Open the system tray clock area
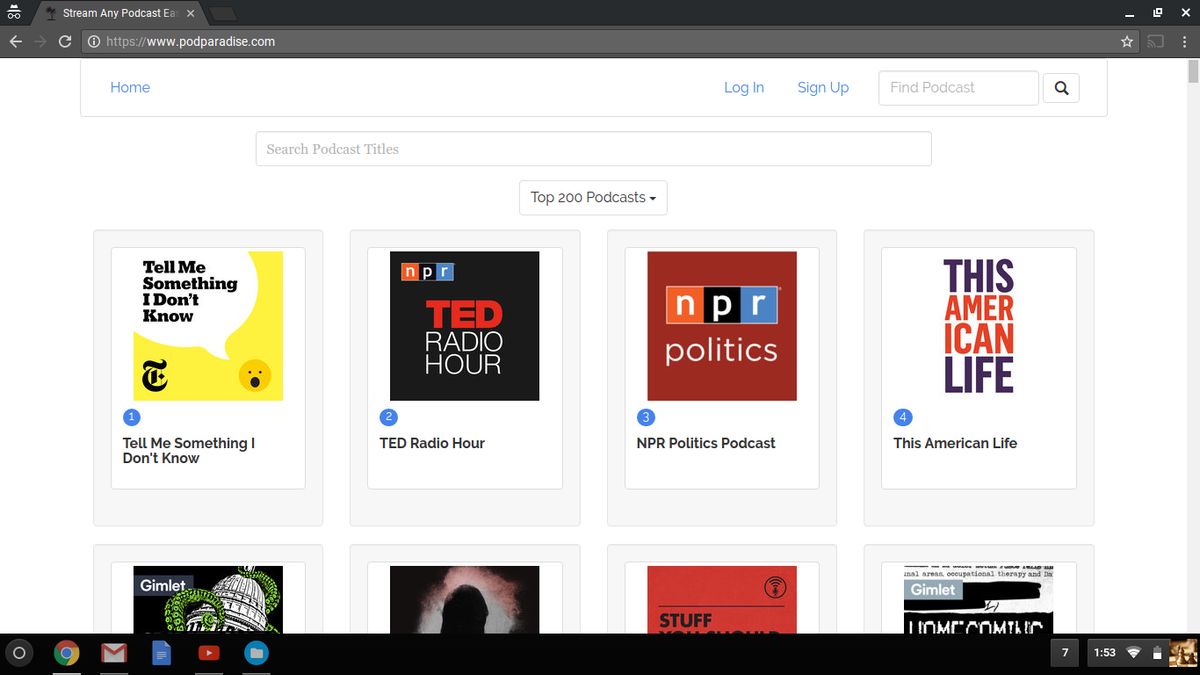This screenshot has height=675, width=1200. click(x=1103, y=652)
